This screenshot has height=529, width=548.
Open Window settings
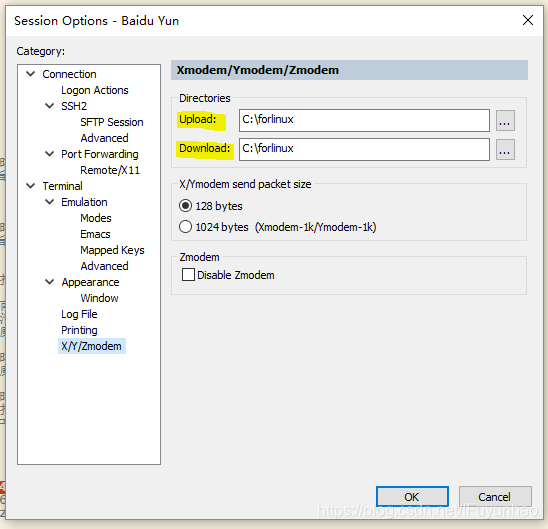click(x=99, y=298)
